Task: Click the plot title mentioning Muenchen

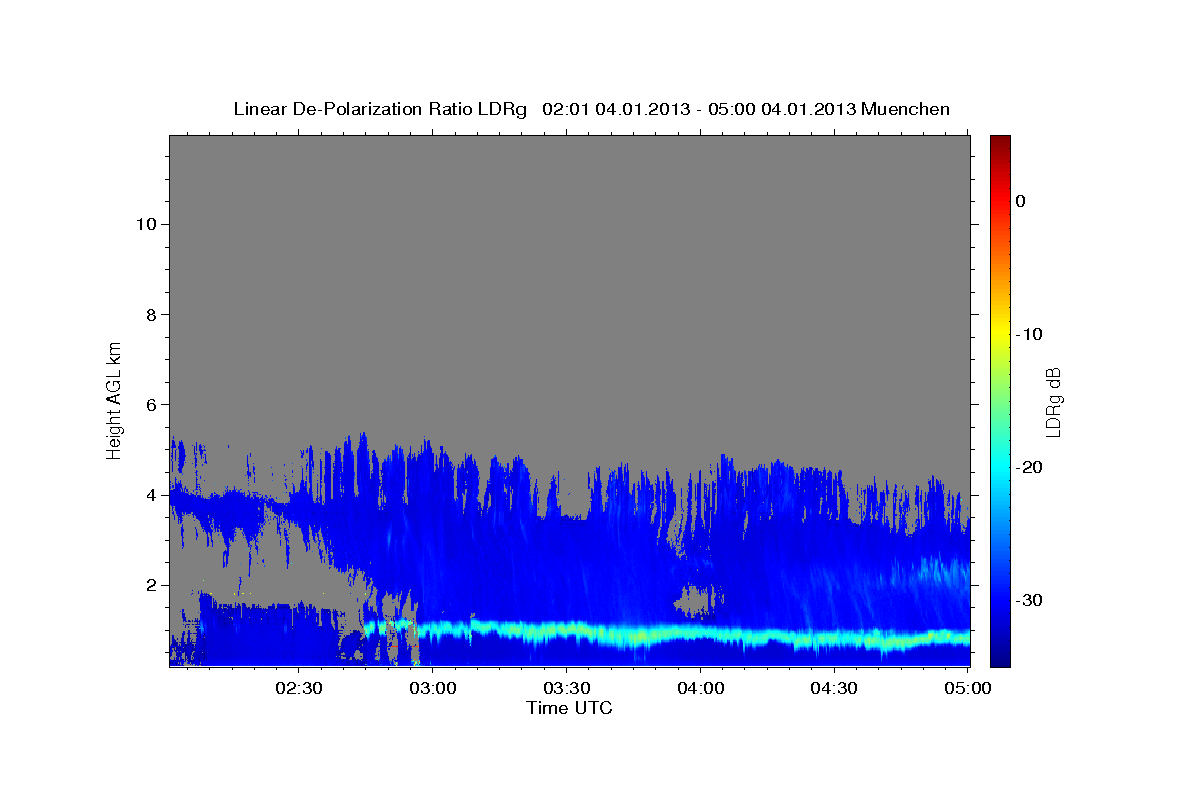Action: pos(591,109)
